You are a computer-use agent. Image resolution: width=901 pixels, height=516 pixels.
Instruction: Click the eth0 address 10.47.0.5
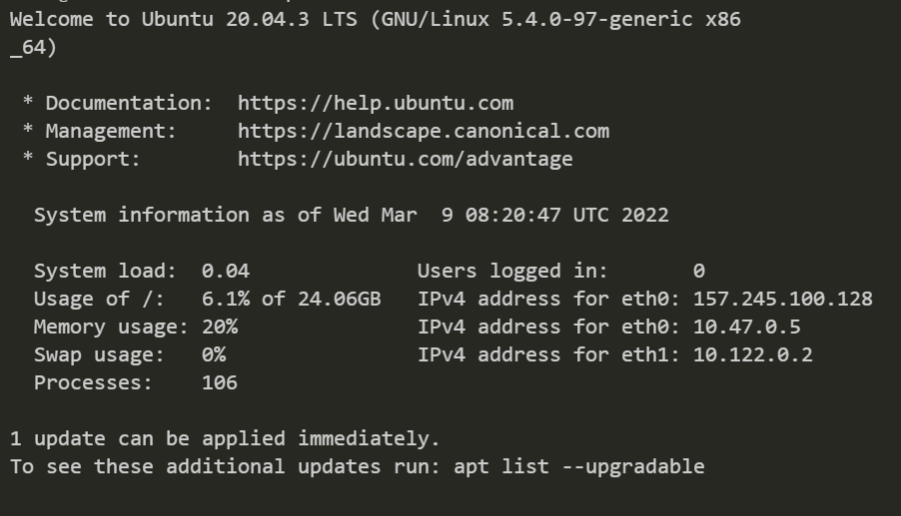(746, 327)
